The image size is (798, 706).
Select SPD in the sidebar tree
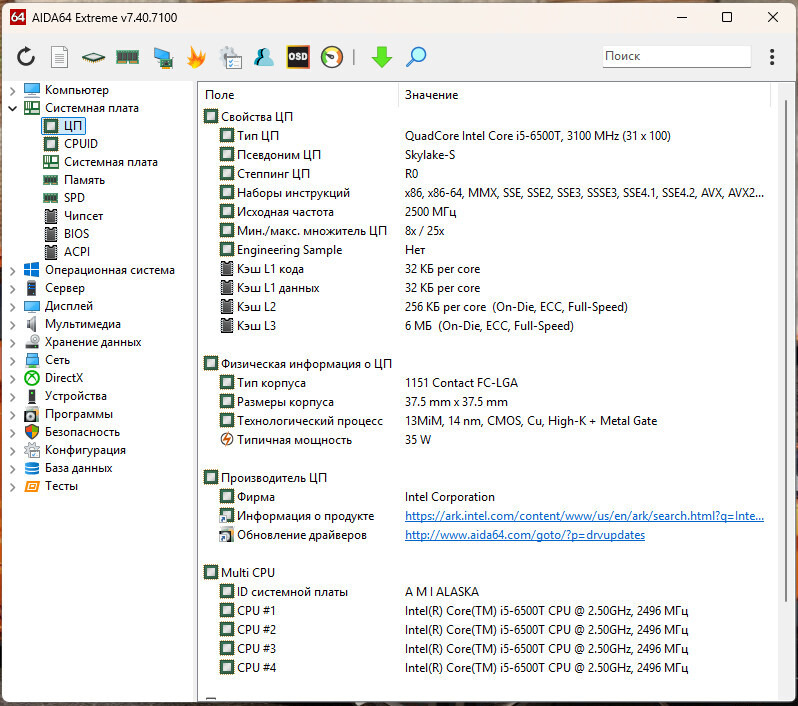click(x=74, y=198)
